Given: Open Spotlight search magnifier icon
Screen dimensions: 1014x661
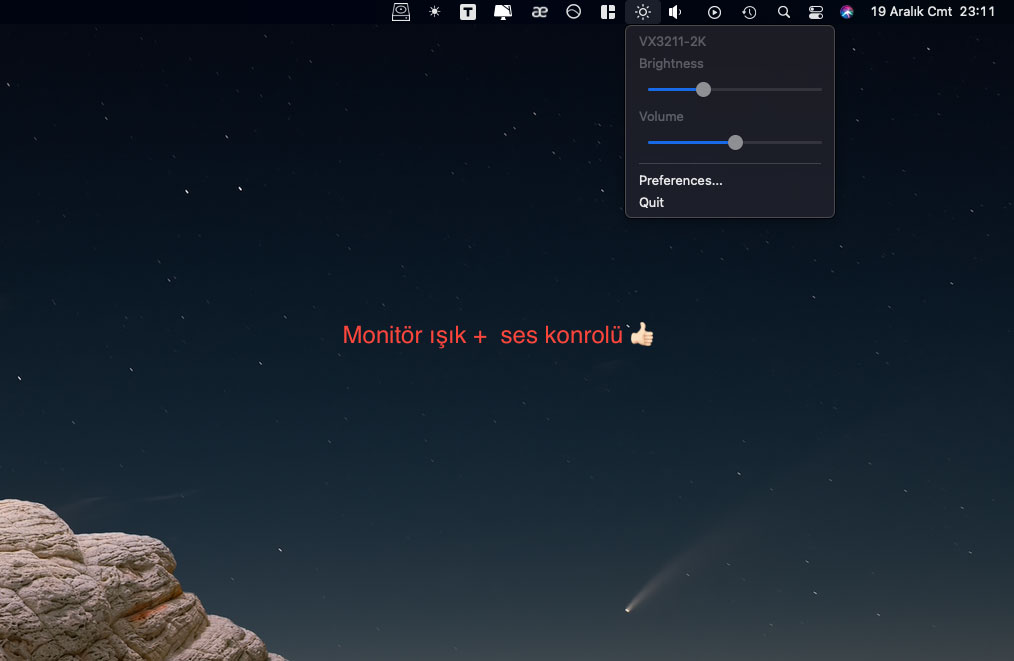Looking at the screenshot, I should pos(783,12).
